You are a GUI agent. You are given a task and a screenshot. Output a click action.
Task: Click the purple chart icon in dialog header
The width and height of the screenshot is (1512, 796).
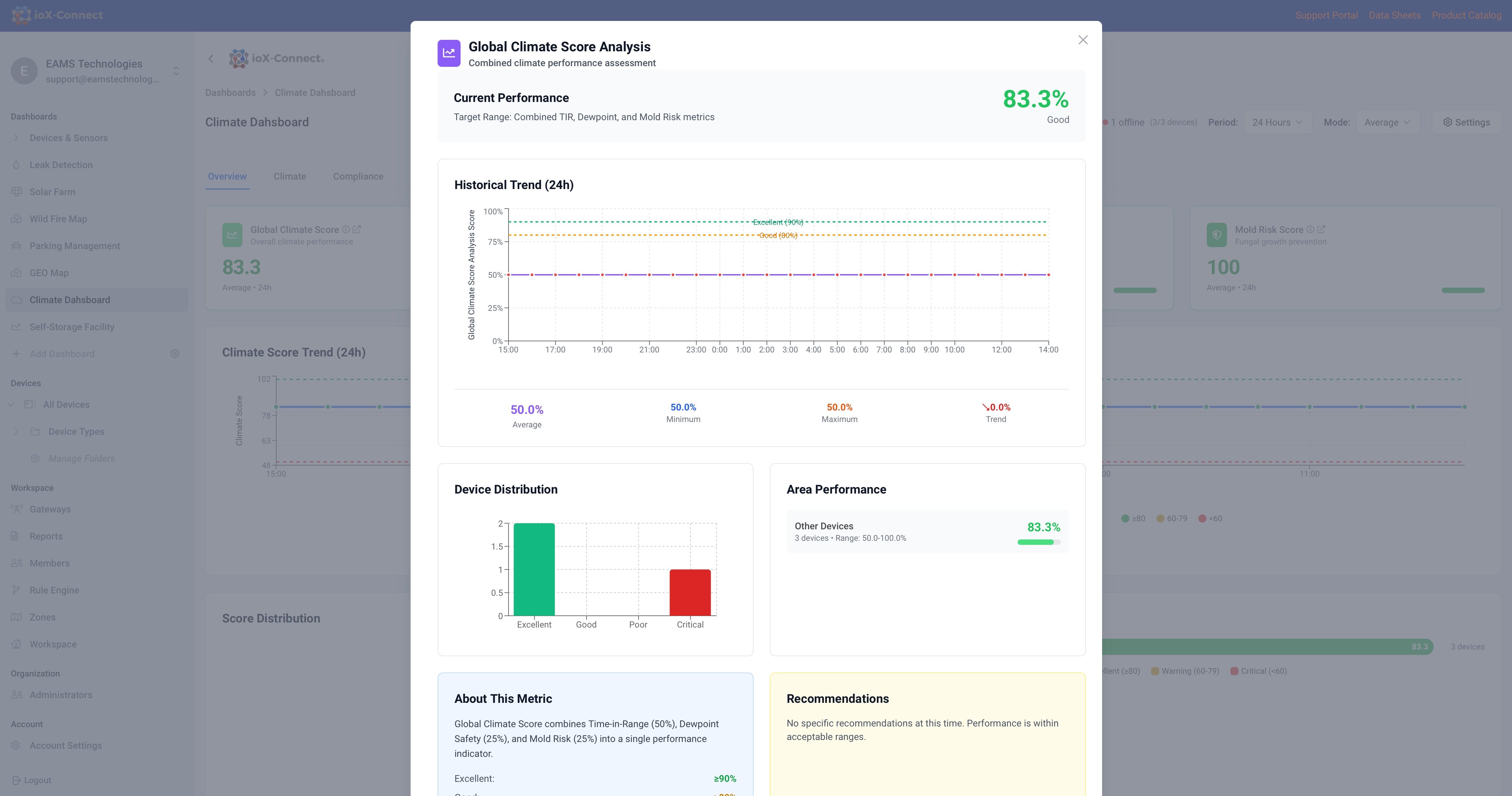pos(448,53)
